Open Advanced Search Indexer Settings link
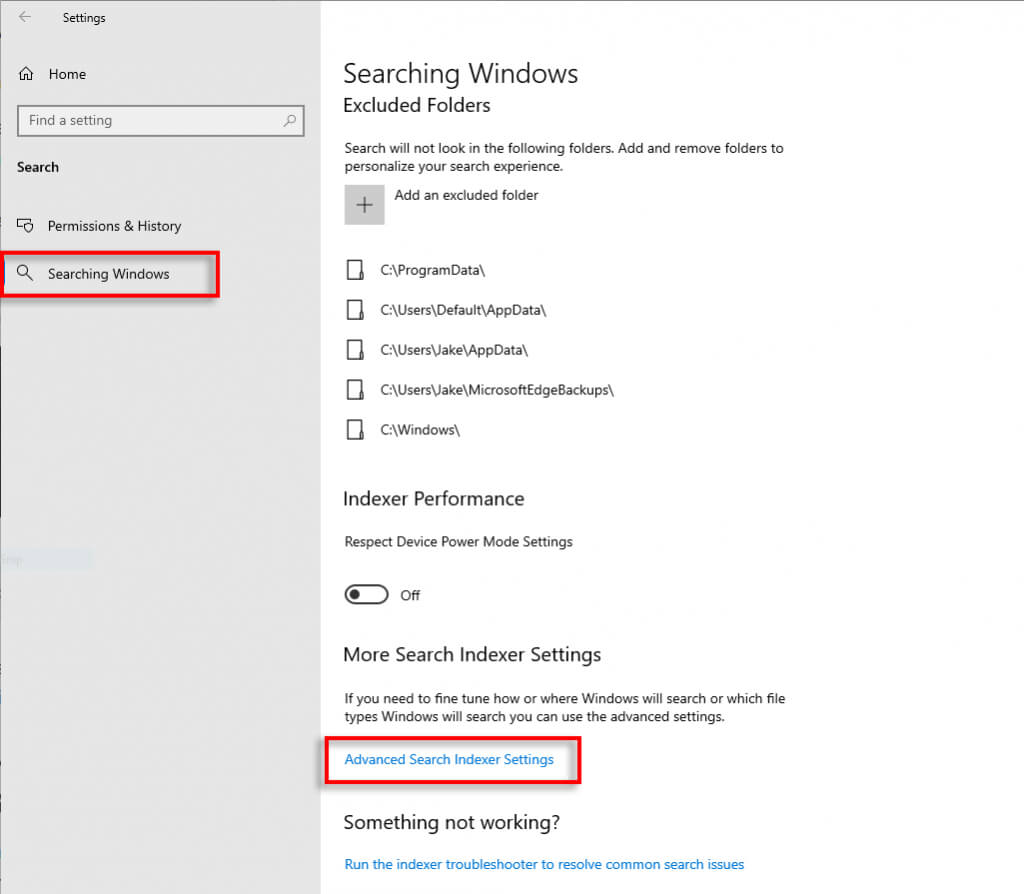The width and height of the screenshot is (1024, 894). tap(449, 760)
